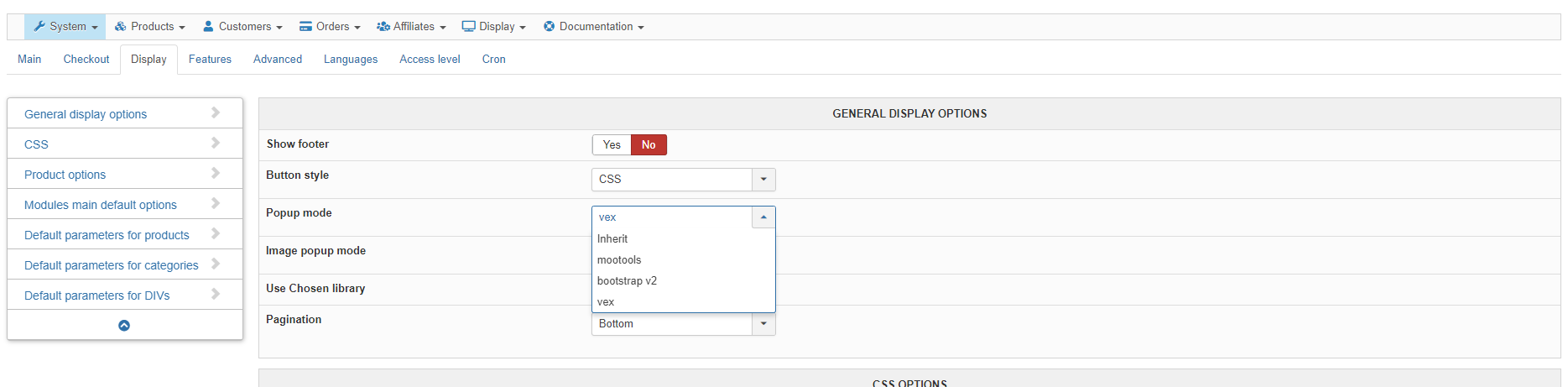Switch to the Features tab
This screenshot has height=387, width=1568.
[210, 60]
